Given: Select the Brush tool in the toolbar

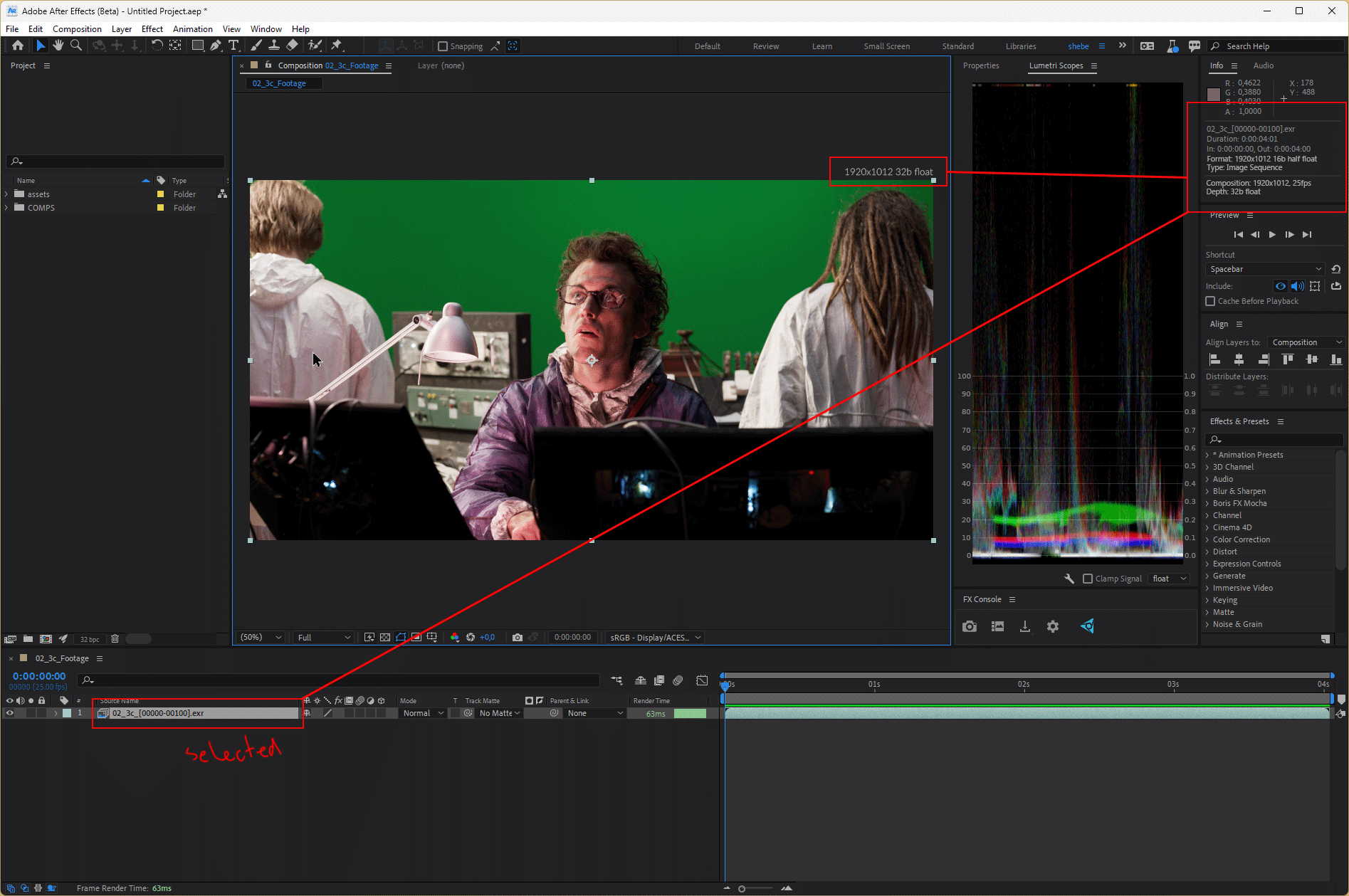Looking at the screenshot, I should (256, 45).
